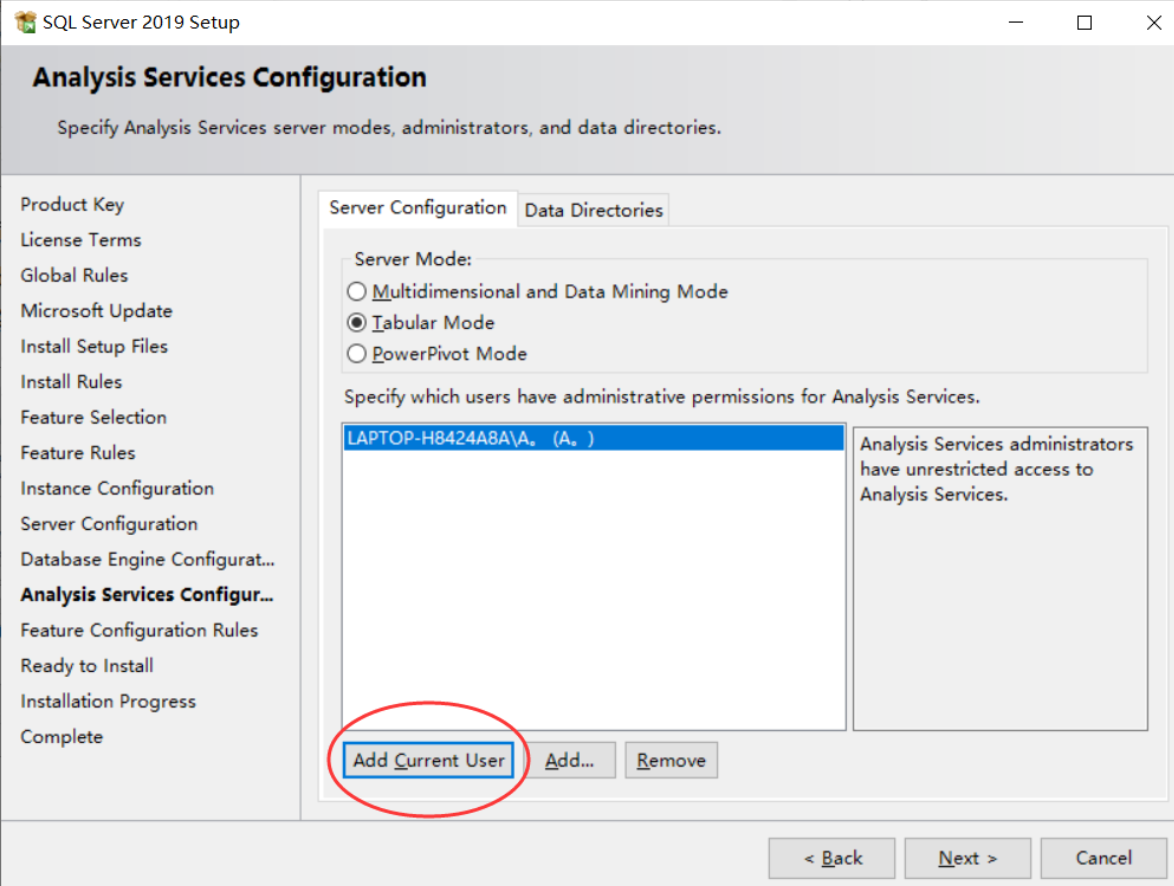This screenshot has height=886, width=1174.
Task: Go to Feature Selection step
Action: click(93, 417)
